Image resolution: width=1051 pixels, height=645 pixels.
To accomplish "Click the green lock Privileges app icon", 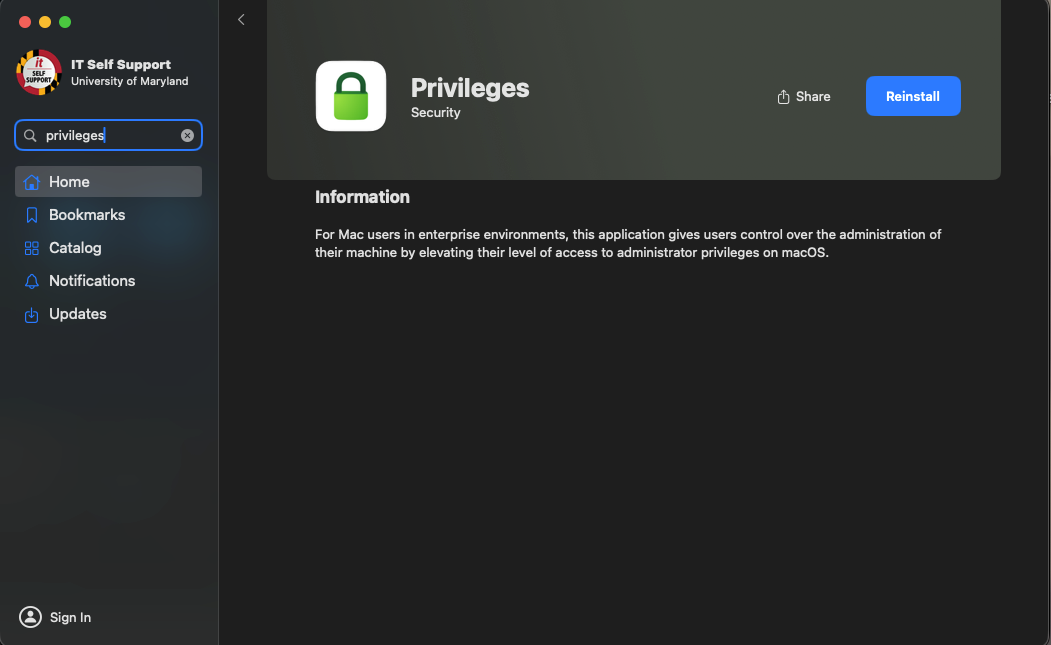I will coord(351,96).
